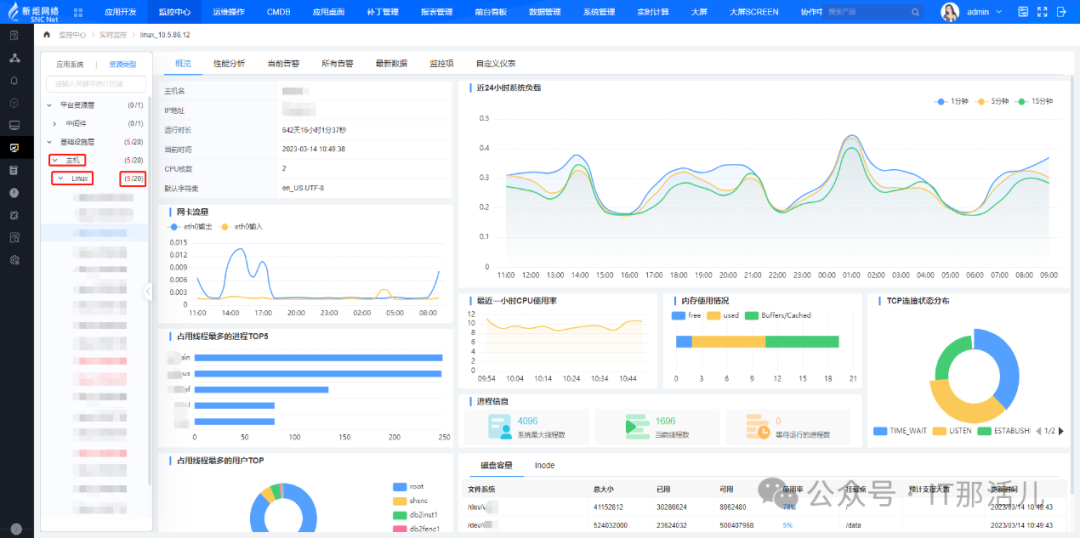
Task: Open the monitor screen icon in sidebar
Action: [x=14, y=125]
